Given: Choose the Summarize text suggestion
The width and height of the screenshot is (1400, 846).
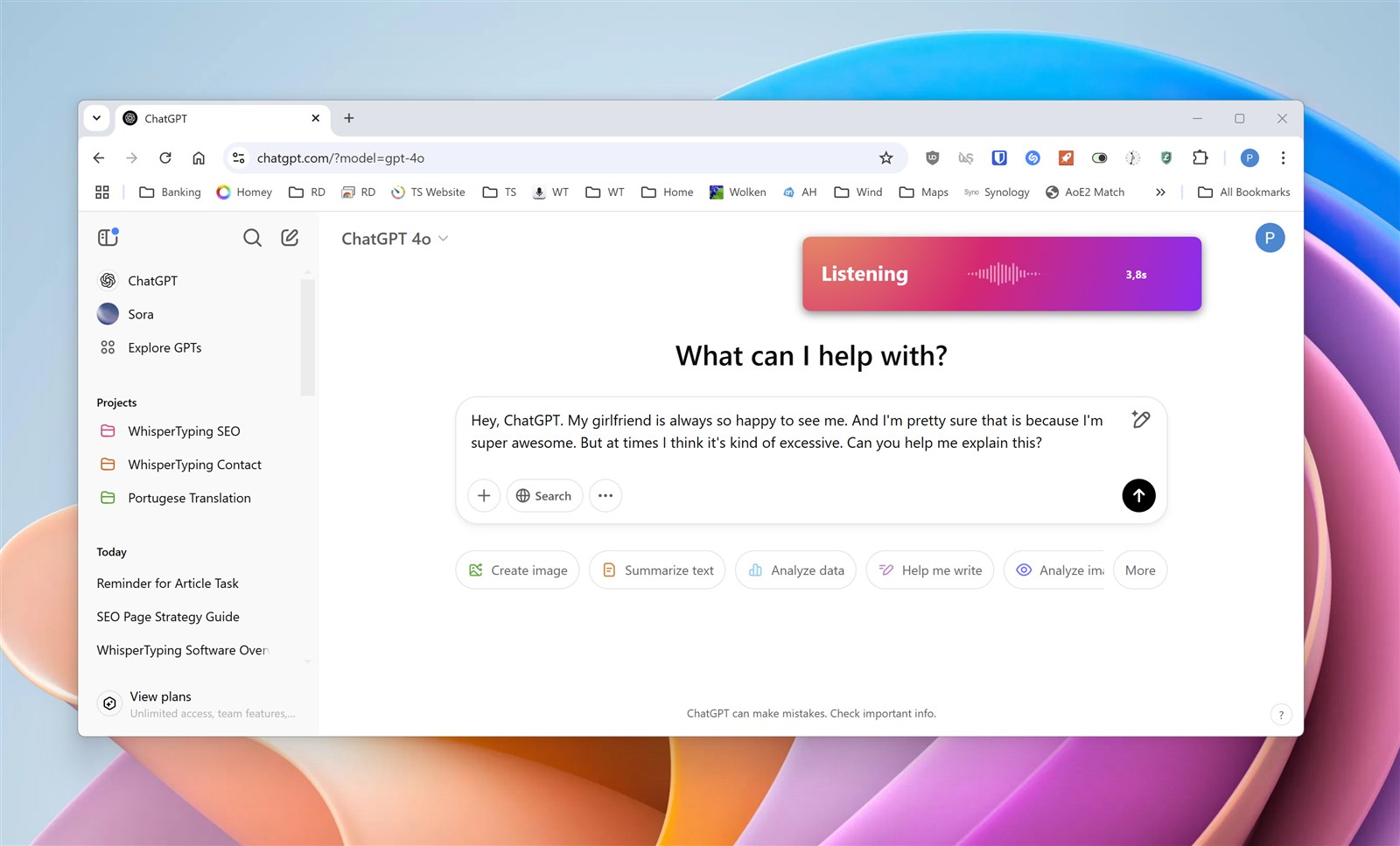Looking at the screenshot, I should tap(657, 570).
